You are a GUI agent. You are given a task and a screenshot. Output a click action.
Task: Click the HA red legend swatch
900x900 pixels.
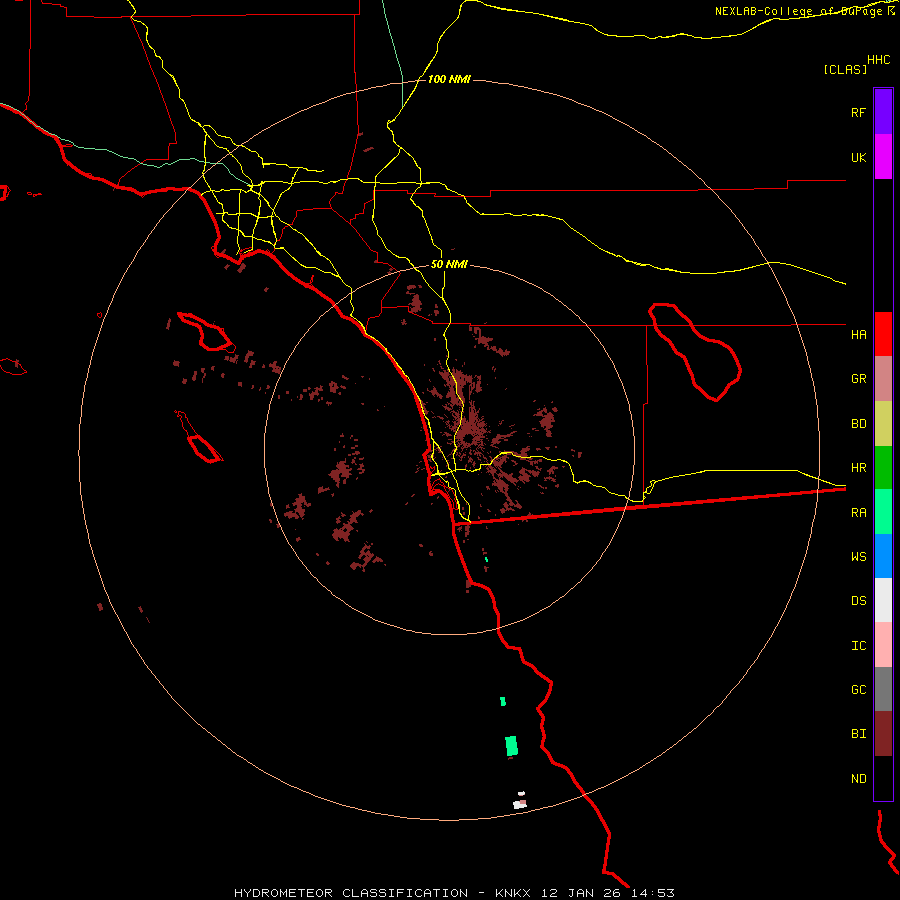click(883, 334)
